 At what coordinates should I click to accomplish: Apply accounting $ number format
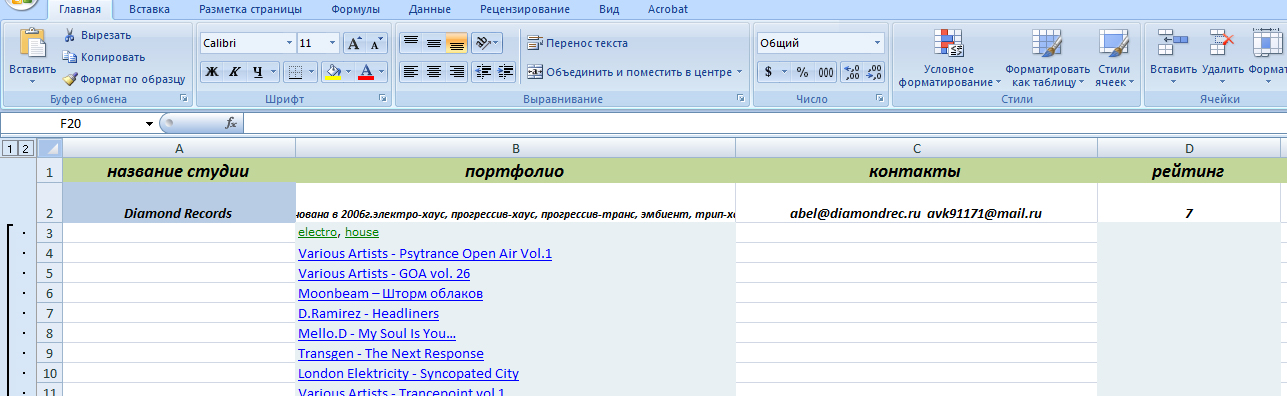click(x=768, y=72)
